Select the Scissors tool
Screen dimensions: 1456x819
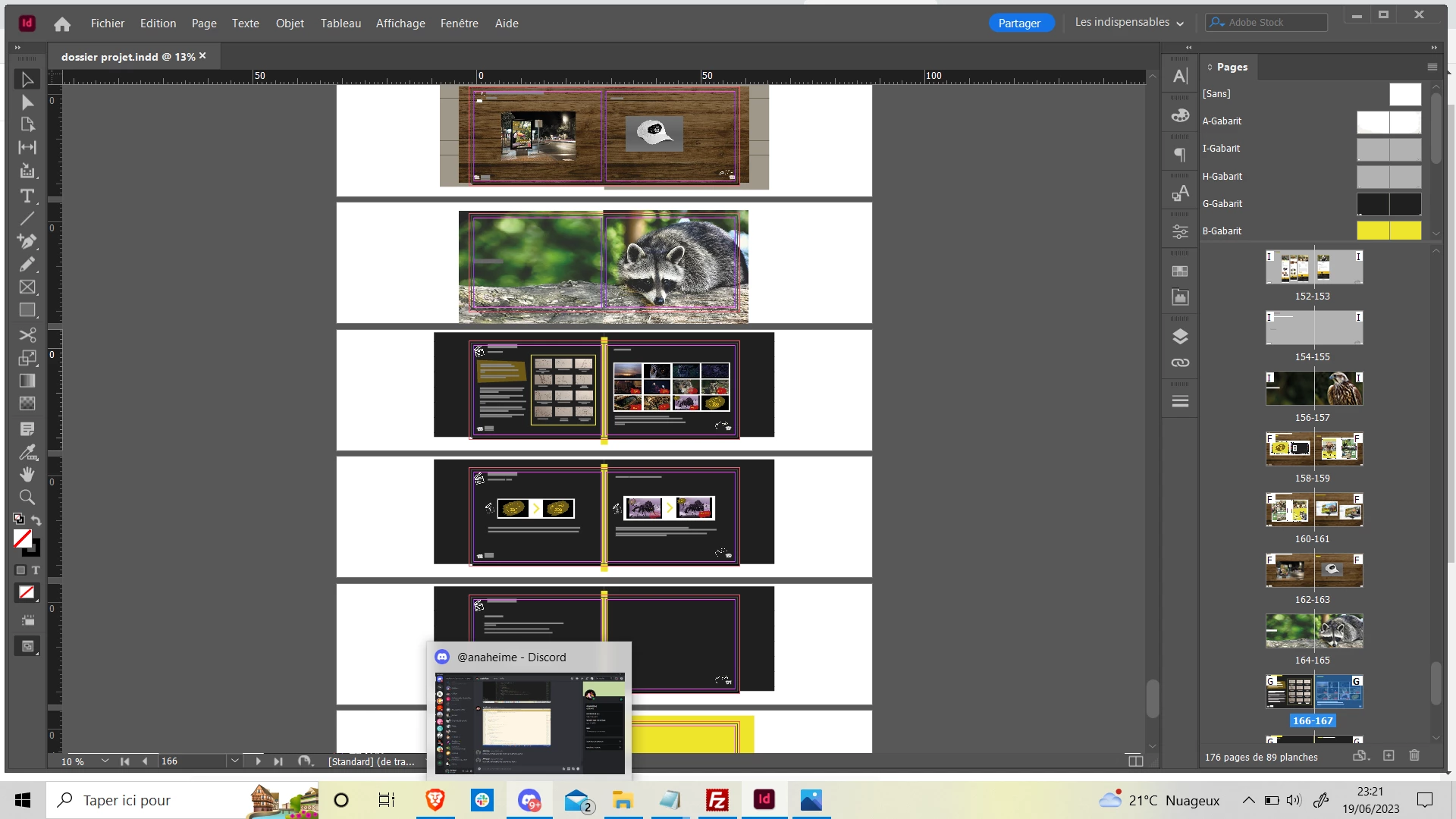coord(27,335)
